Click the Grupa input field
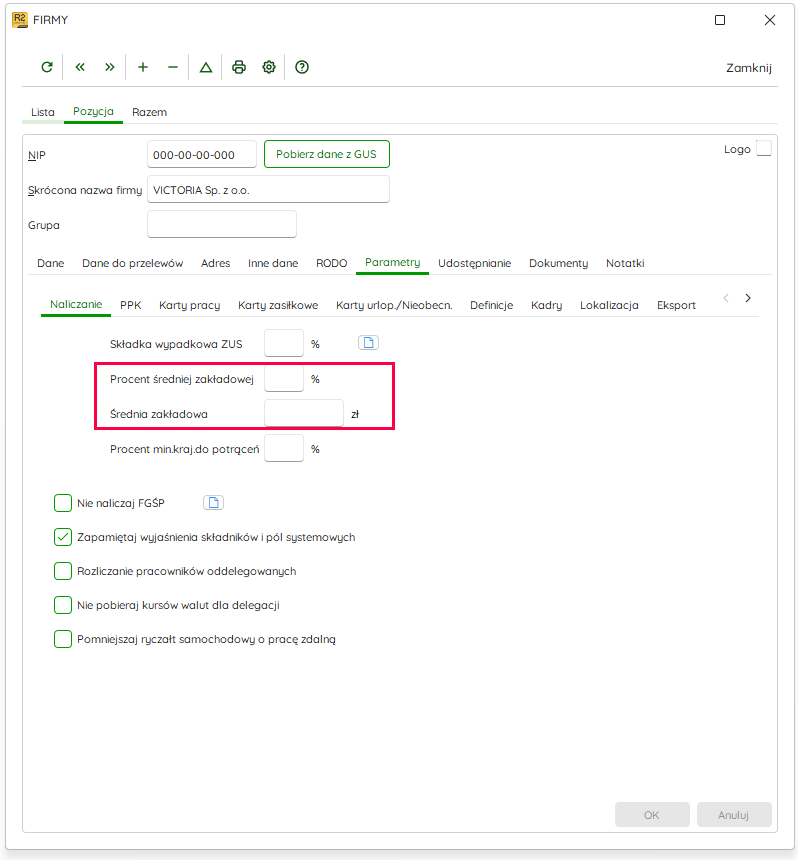Viewport: 798px width, 860px height. pyautogui.click(x=222, y=224)
